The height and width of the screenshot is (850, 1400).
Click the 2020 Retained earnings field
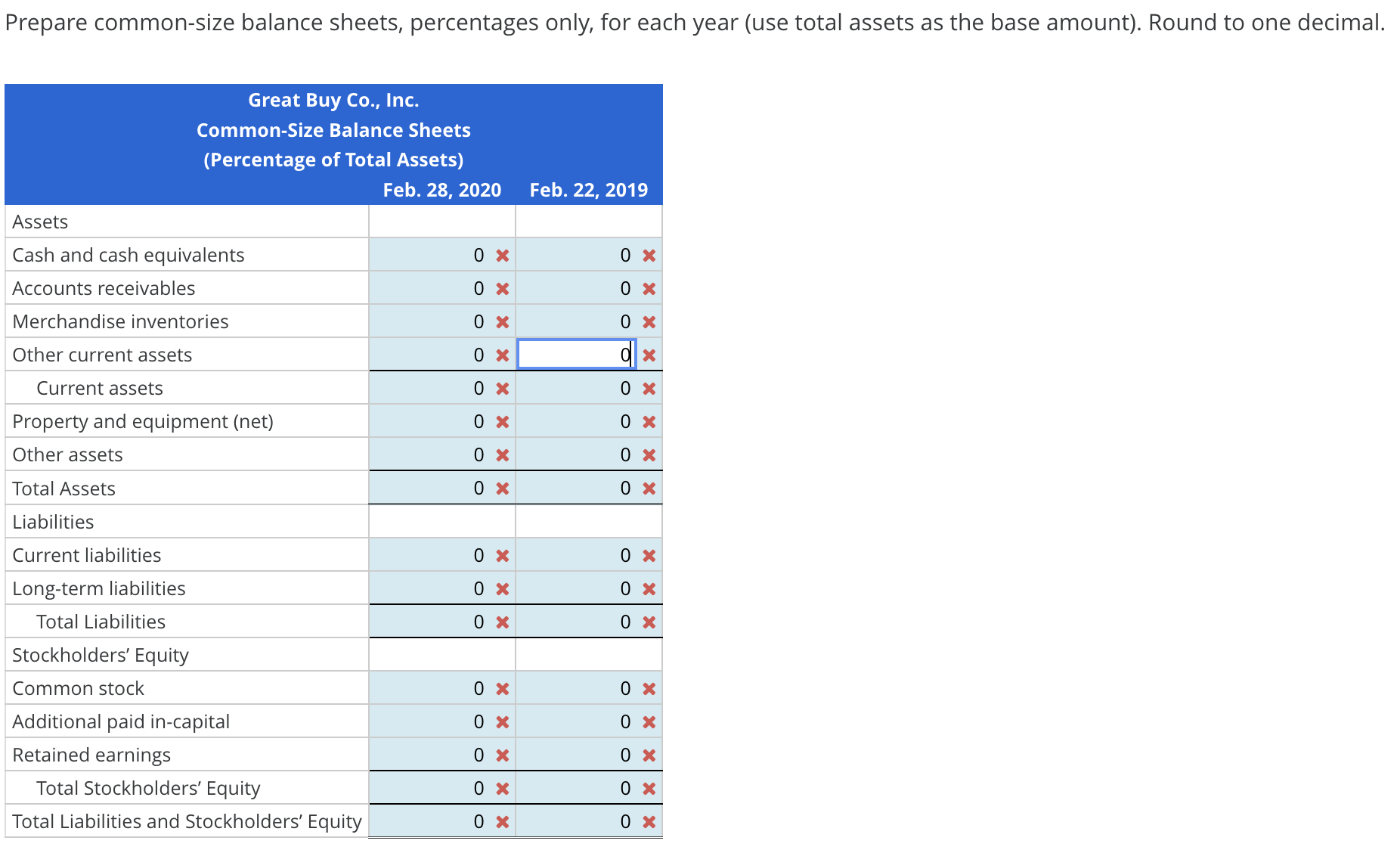(429, 755)
